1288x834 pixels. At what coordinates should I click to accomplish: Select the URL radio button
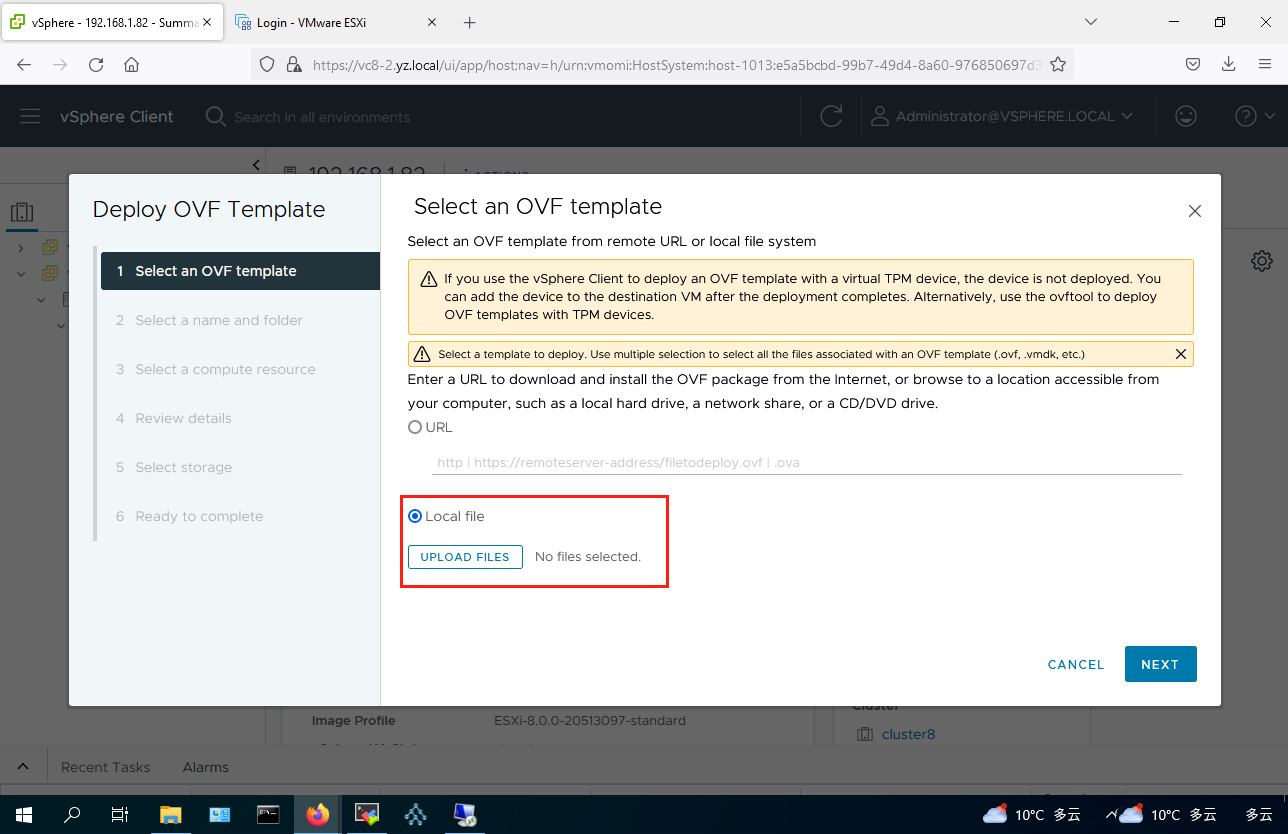coord(415,427)
